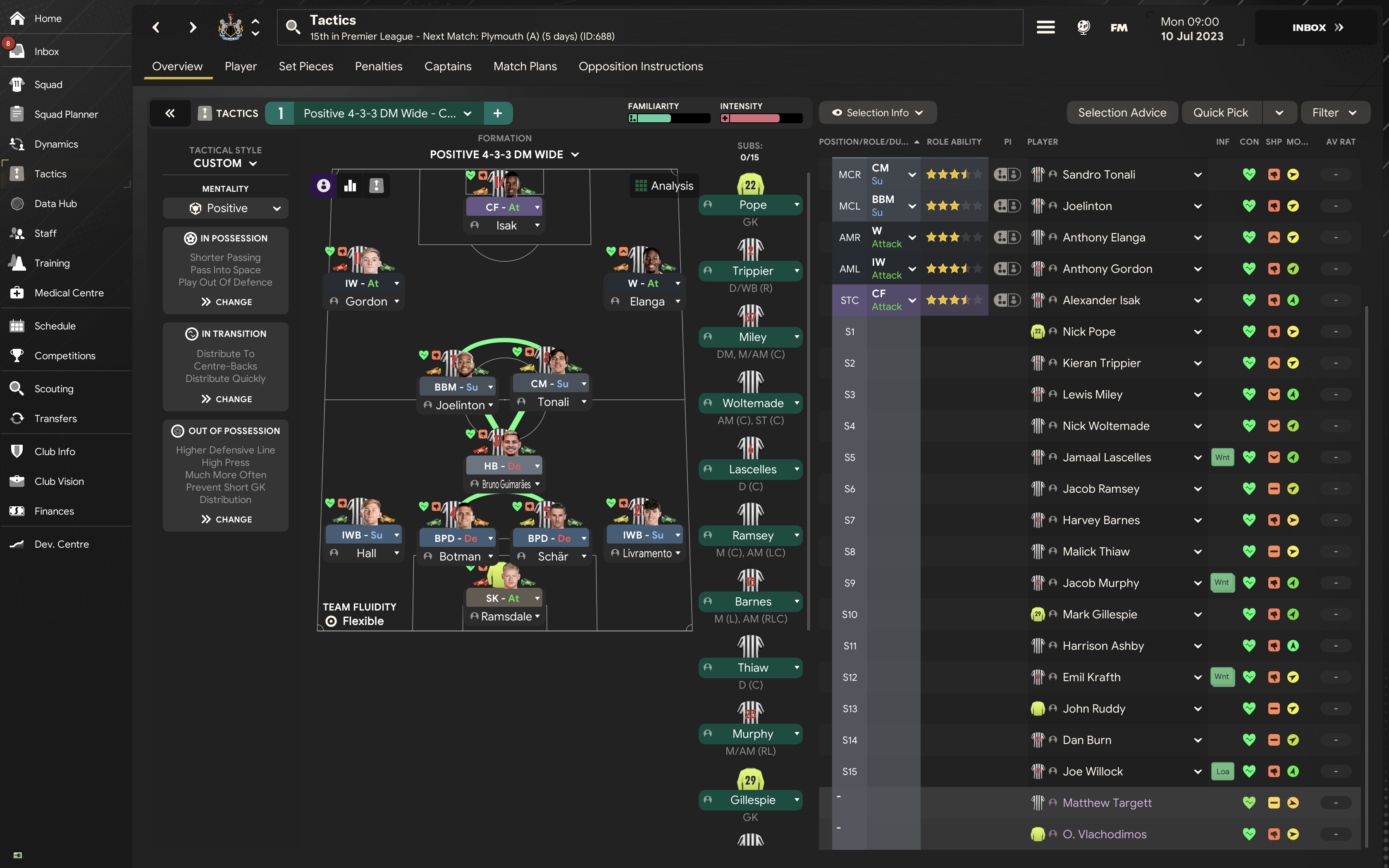
Task: Open the Mentality dropdown showing Positive
Action: 225,208
